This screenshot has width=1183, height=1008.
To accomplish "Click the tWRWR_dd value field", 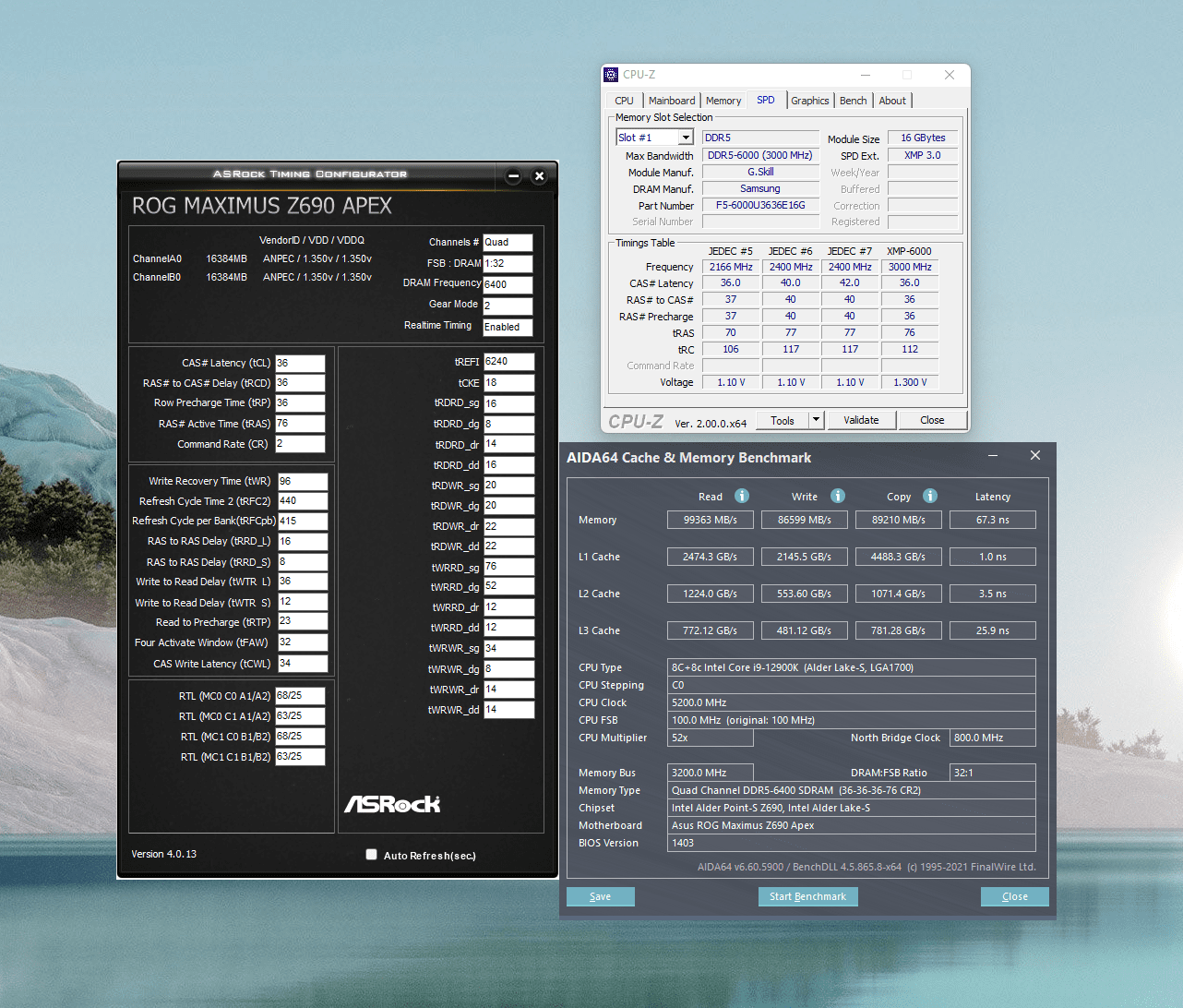I will pyautogui.click(x=508, y=710).
